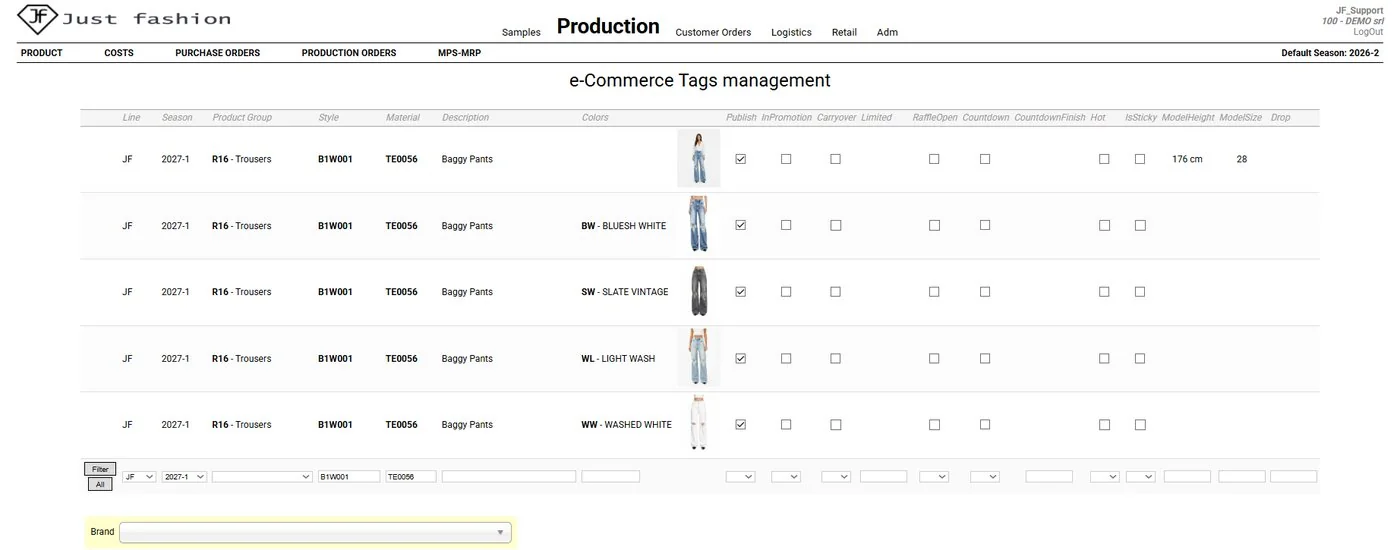Open the Baggy Pants main product thumbnail
Screen dimensions: 1400x550
(x=698, y=158)
